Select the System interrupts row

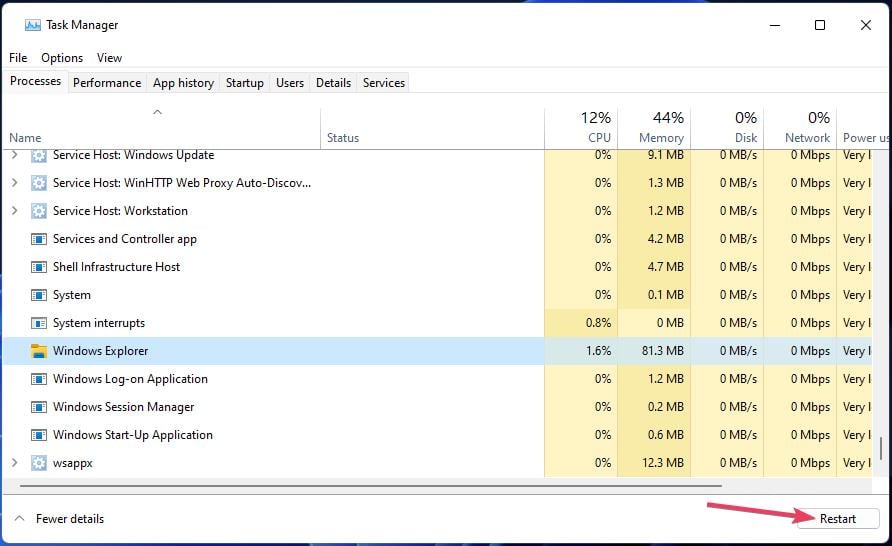[x=437, y=323]
